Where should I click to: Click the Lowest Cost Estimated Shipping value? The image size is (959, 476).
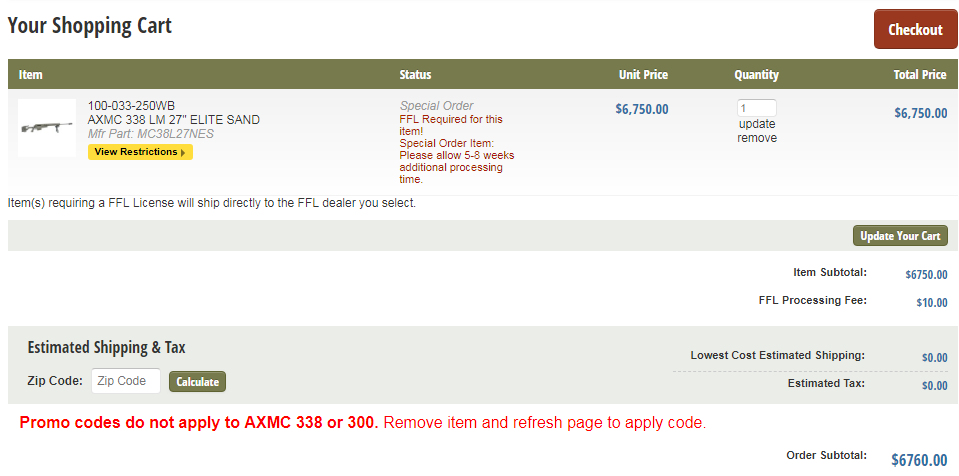click(935, 358)
